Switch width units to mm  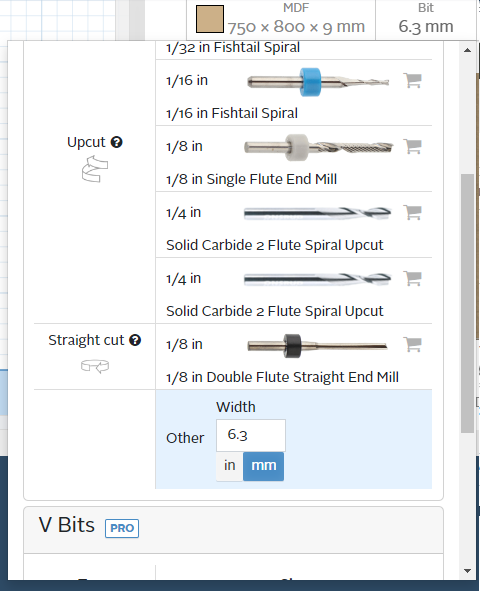point(263,466)
